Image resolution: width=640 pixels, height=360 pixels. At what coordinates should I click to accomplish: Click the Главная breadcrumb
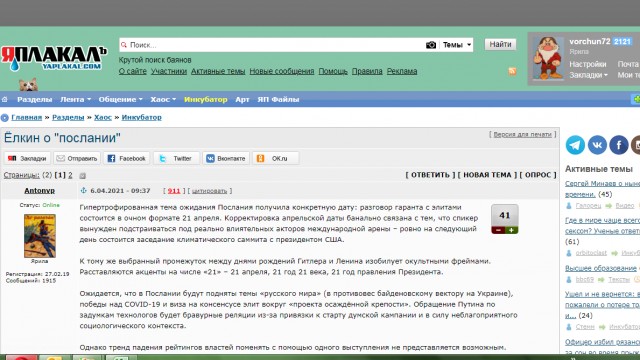pyautogui.click(x=27, y=117)
